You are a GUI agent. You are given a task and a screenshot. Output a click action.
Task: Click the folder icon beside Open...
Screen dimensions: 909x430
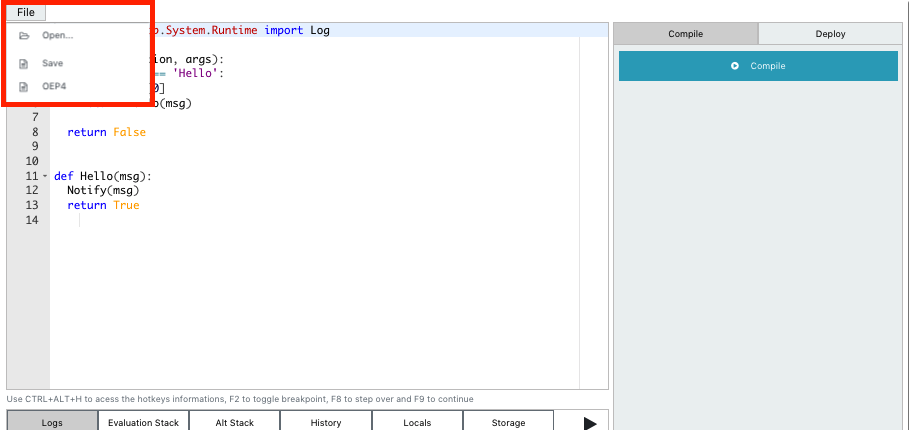24,36
